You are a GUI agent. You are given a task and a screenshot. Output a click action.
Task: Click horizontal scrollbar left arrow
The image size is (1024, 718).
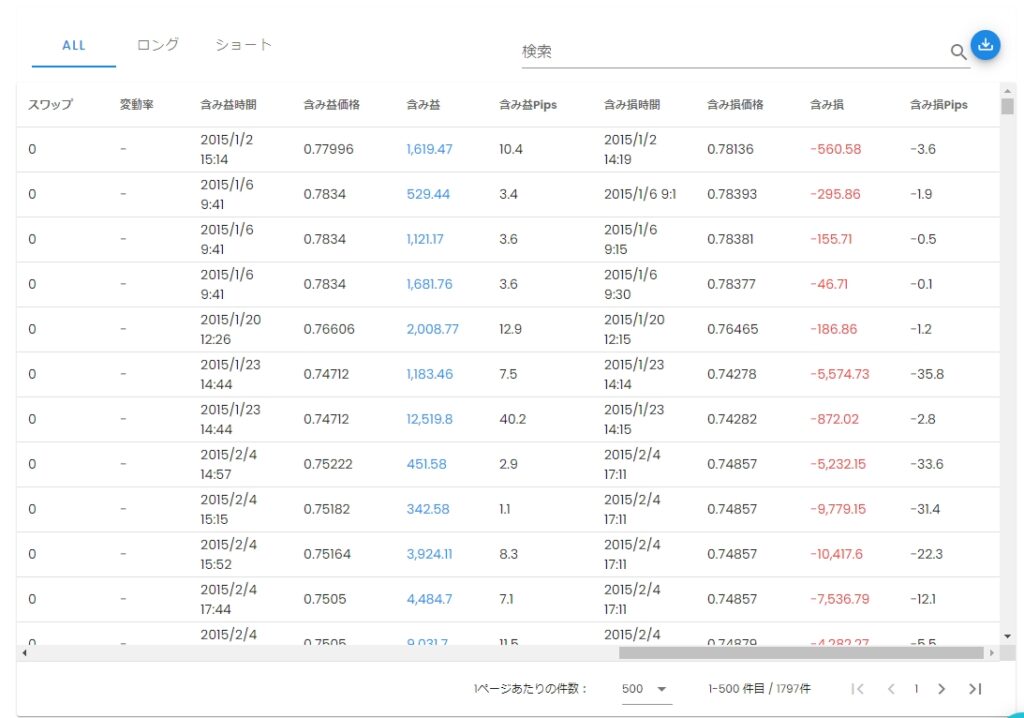[24, 653]
